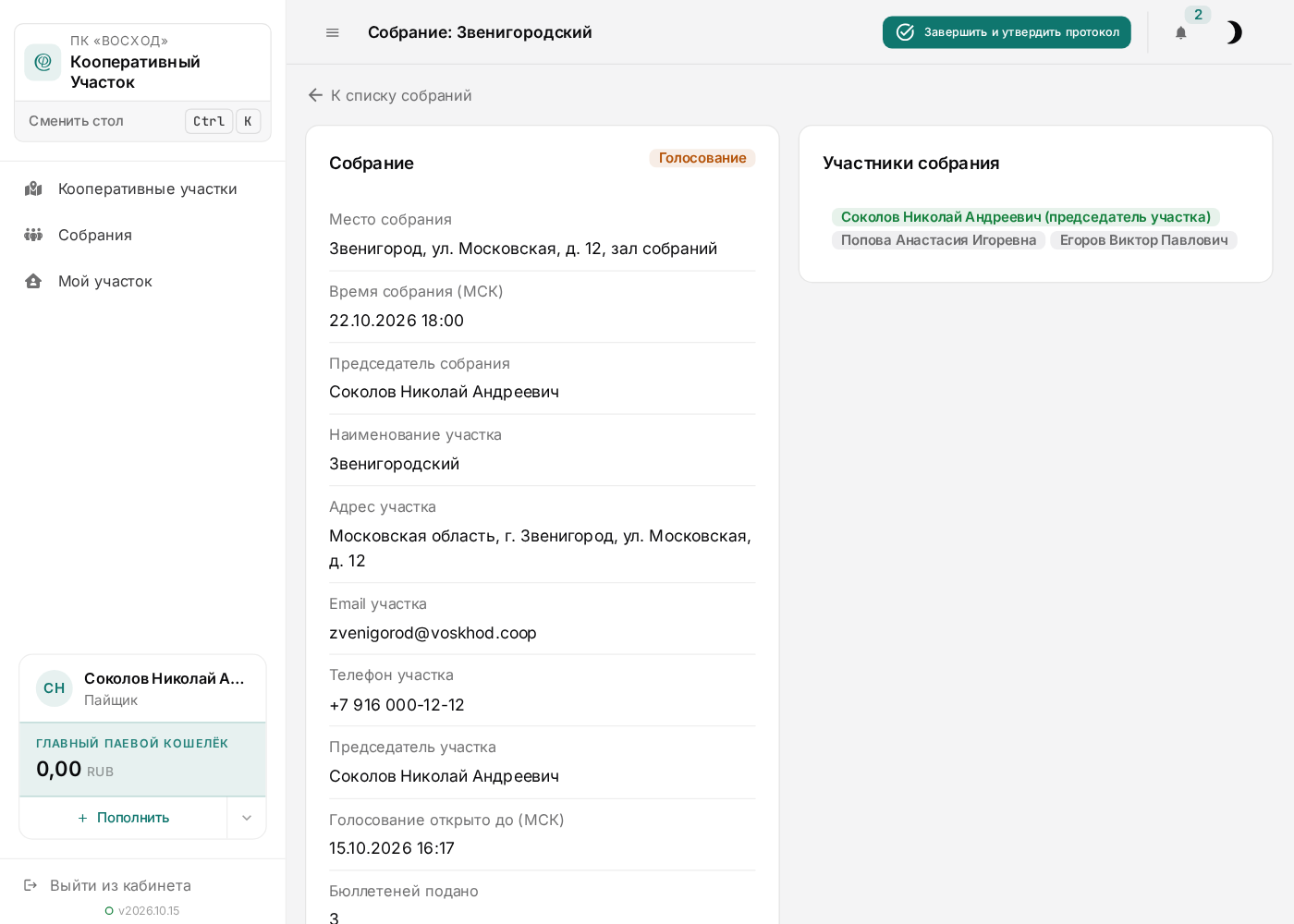Open Мой участок page

[x=142, y=281]
